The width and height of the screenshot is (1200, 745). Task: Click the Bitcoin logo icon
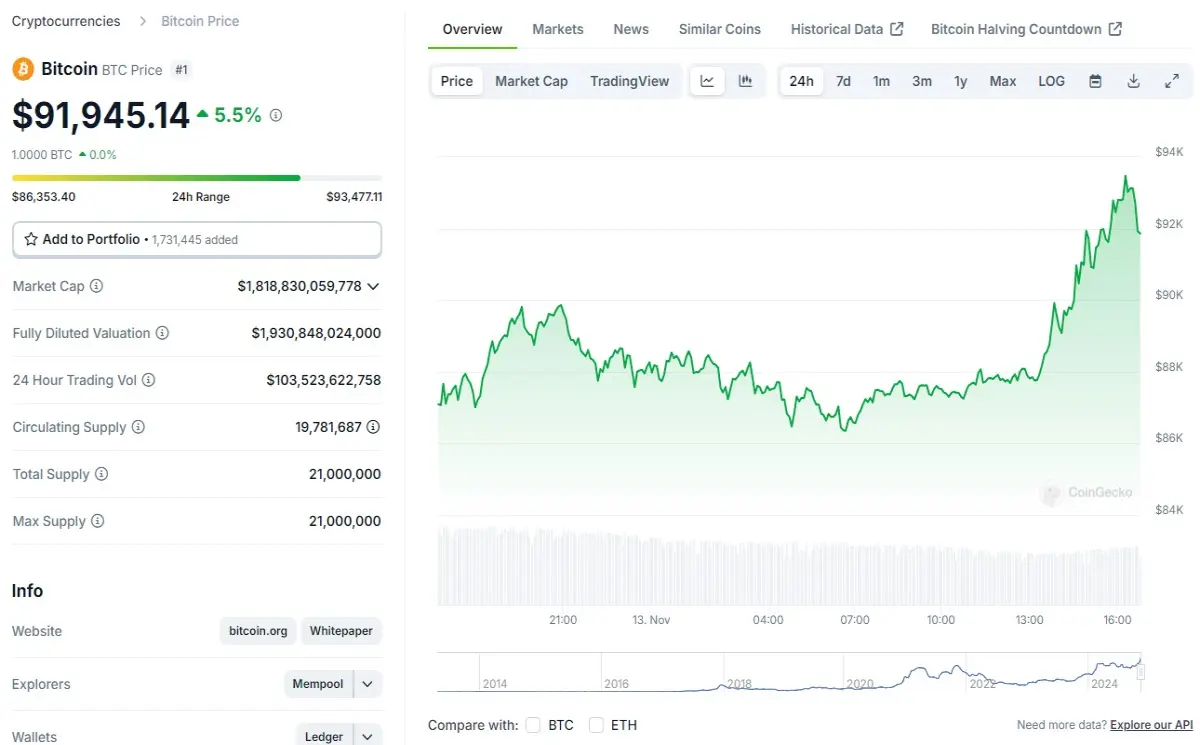click(x=23, y=69)
